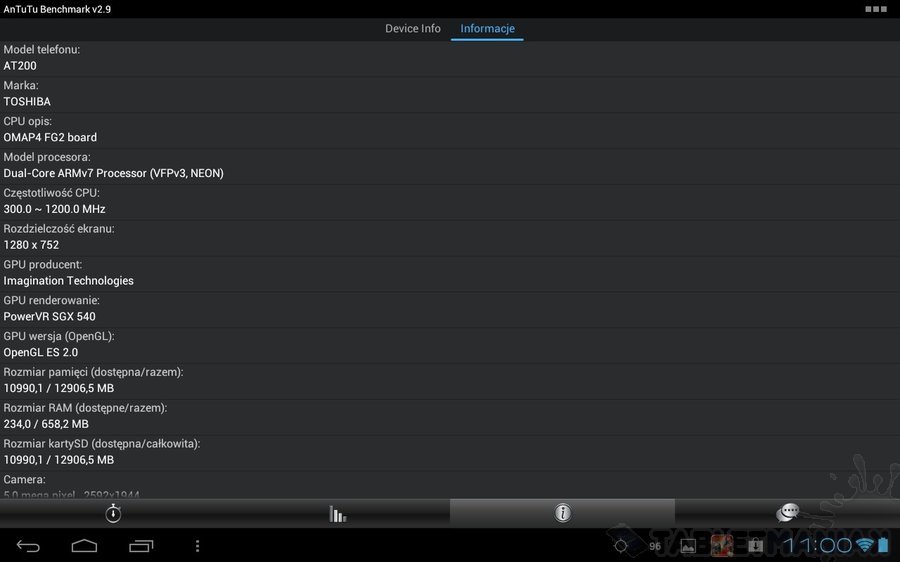This screenshot has width=900, height=562.
Task: Switch to the Device Info tab
Action: (x=413, y=29)
